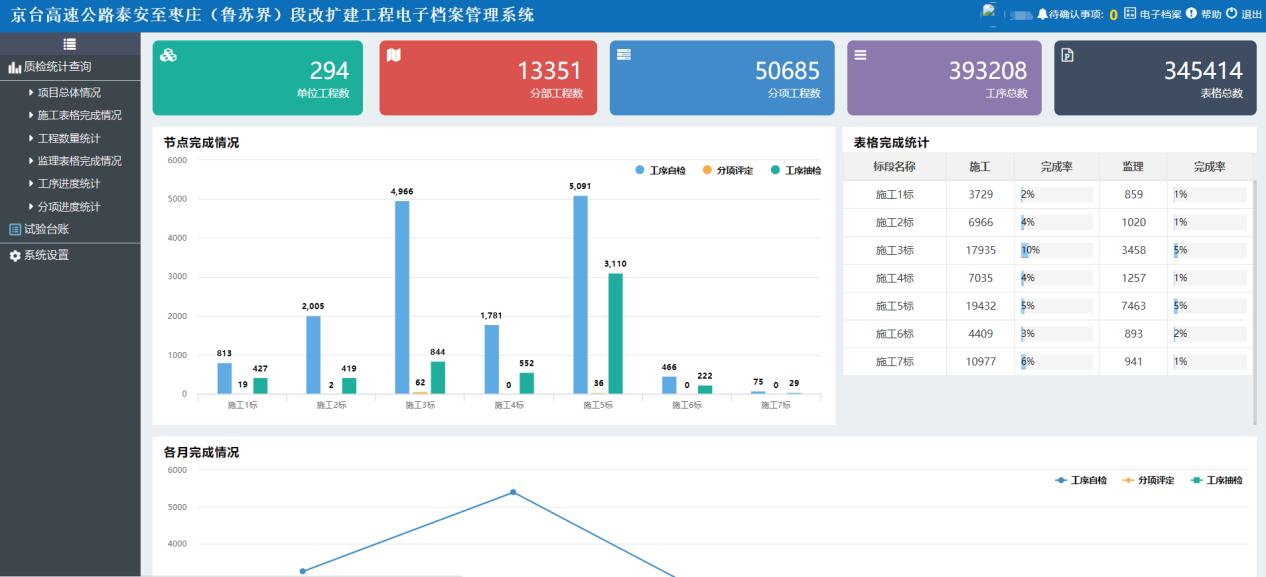Click the help exclamation icon
1266x577 pixels.
click(1191, 14)
